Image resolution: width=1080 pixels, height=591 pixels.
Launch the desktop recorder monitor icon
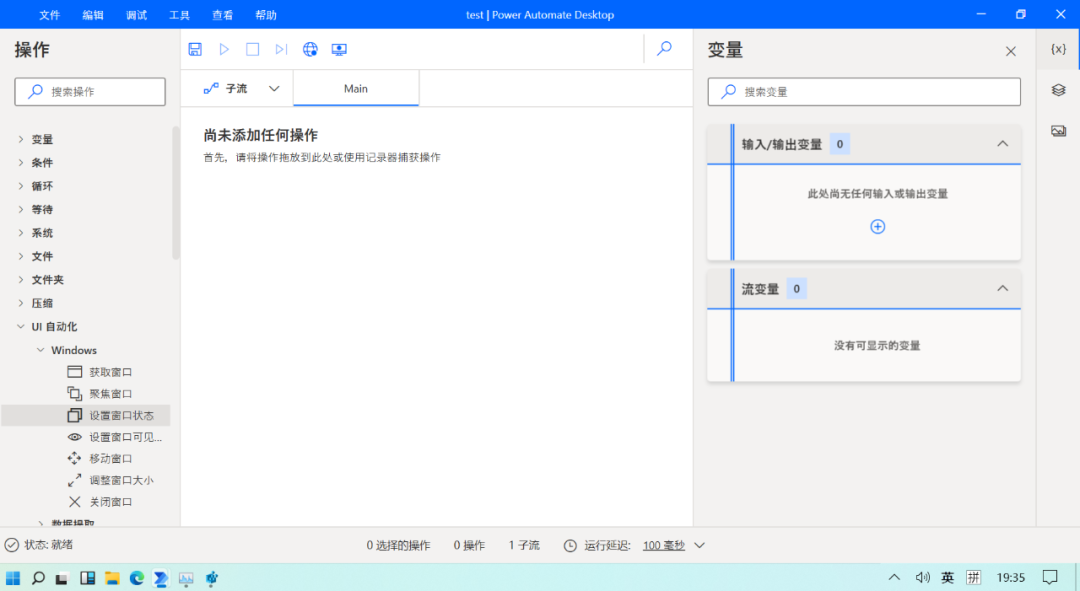point(339,49)
